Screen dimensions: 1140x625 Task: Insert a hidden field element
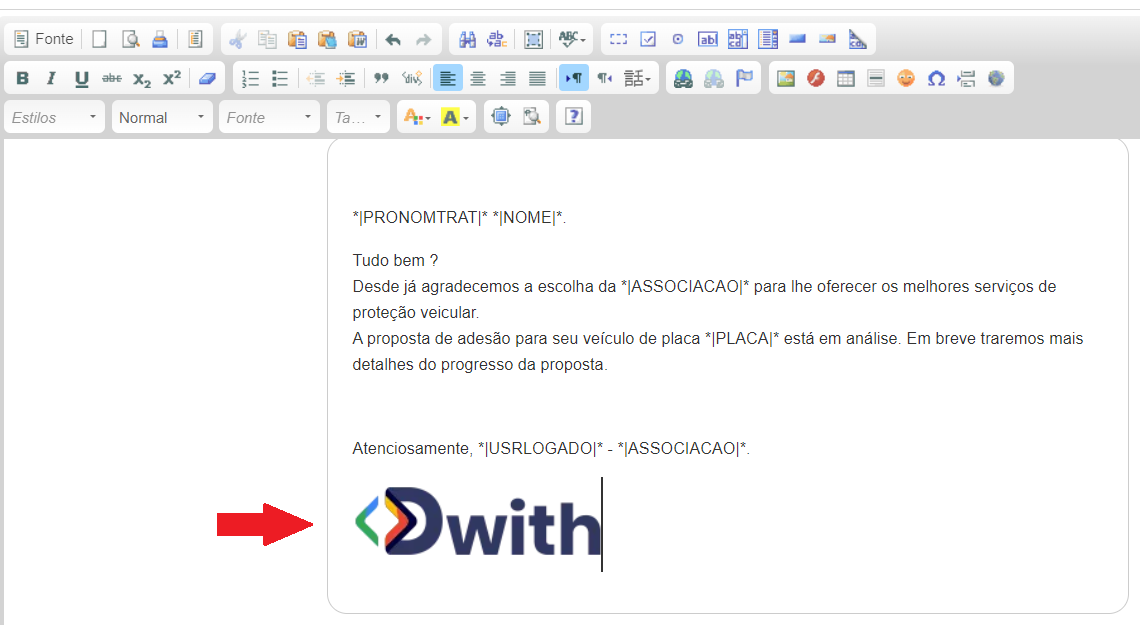(857, 39)
